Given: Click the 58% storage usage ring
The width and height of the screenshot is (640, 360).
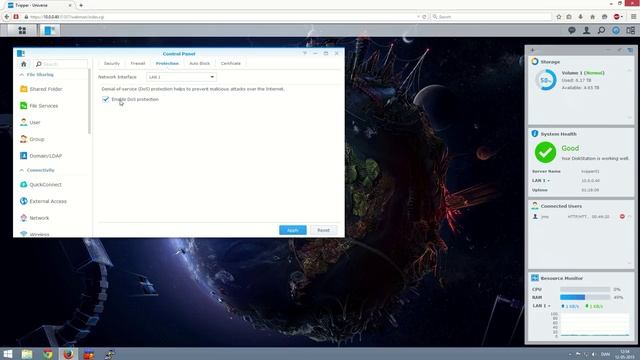Looking at the screenshot, I should (x=546, y=80).
